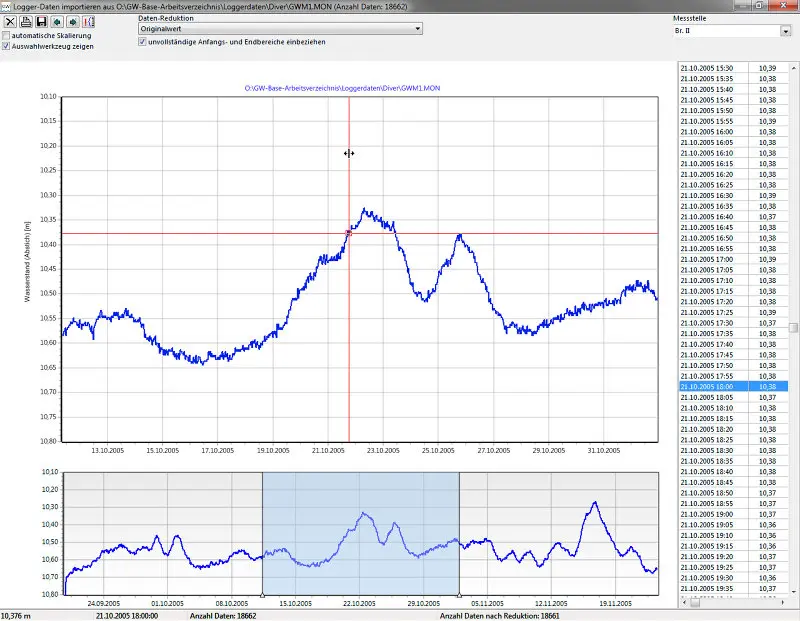The width and height of the screenshot is (800, 621).
Task: Click right range handle under overview chart
Action: coord(459,595)
